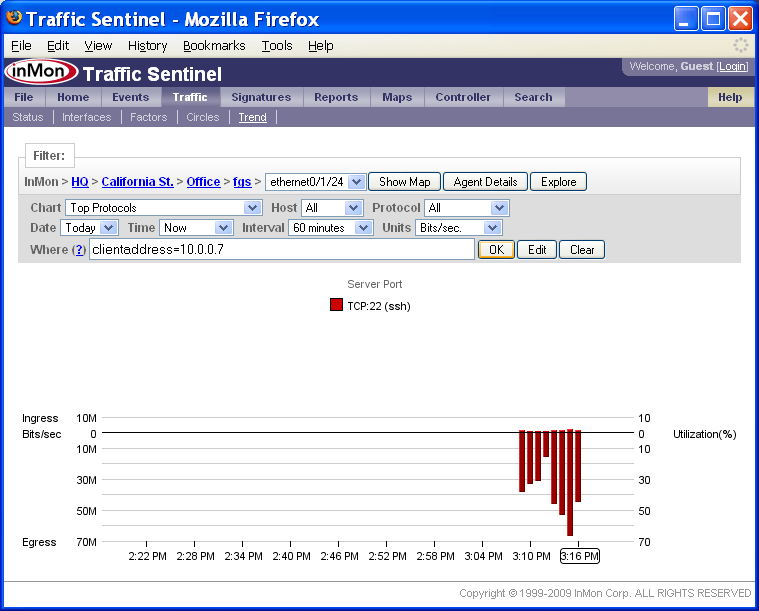Follow the HQ breadcrumb link
Image resolution: width=759 pixels, height=611 pixels.
click(x=80, y=182)
